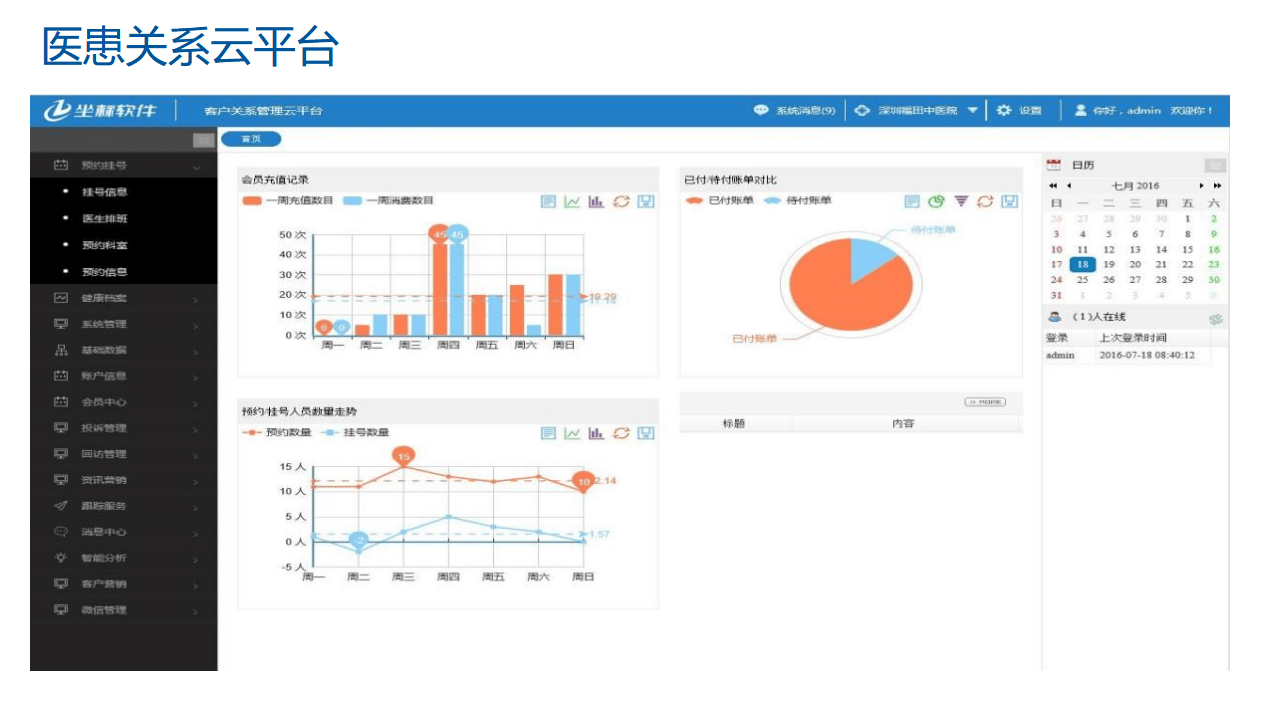Toggle 一周充值数目 legend series
The height and width of the screenshot is (720, 1279).
(x=288, y=201)
